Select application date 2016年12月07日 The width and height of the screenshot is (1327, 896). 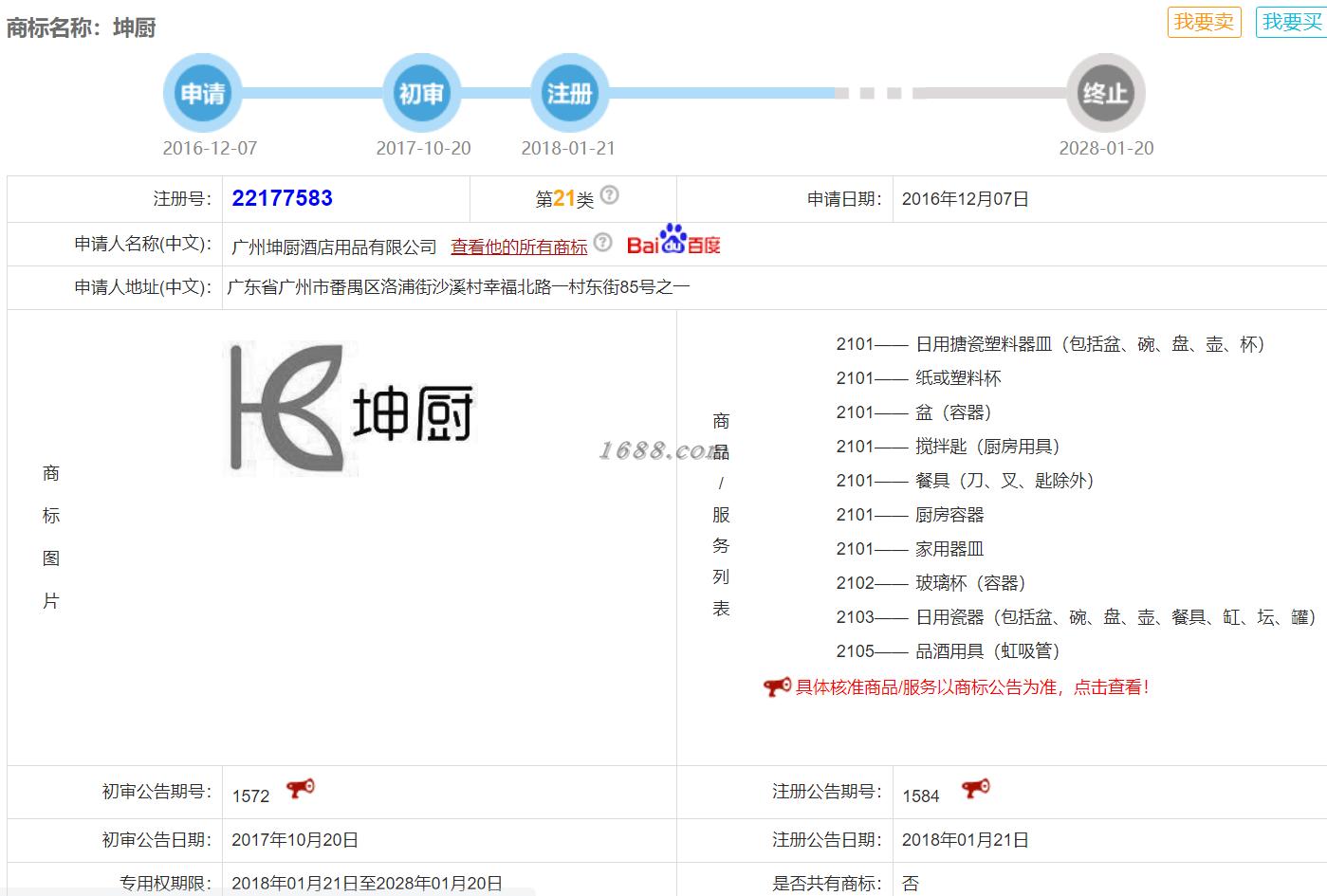pyautogui.click(x=966, y=199)
